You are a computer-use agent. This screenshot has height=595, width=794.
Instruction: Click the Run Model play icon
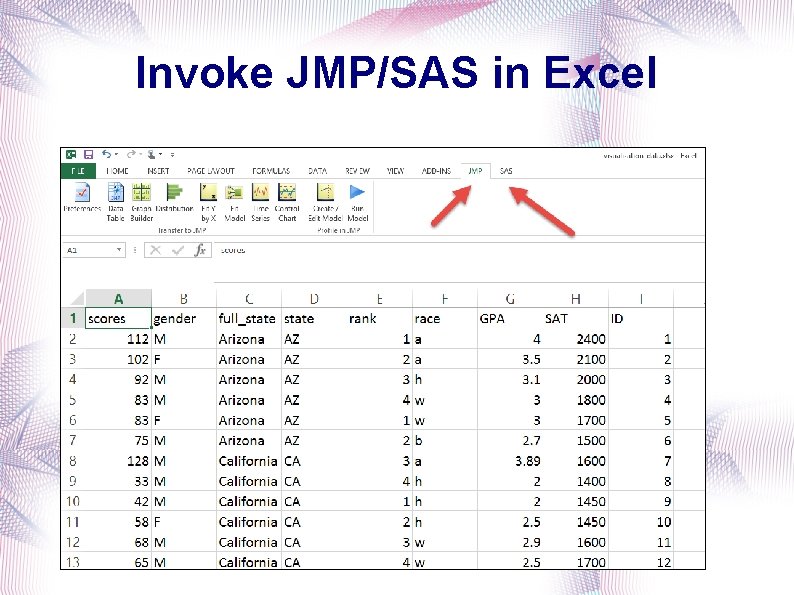(358, 203)
